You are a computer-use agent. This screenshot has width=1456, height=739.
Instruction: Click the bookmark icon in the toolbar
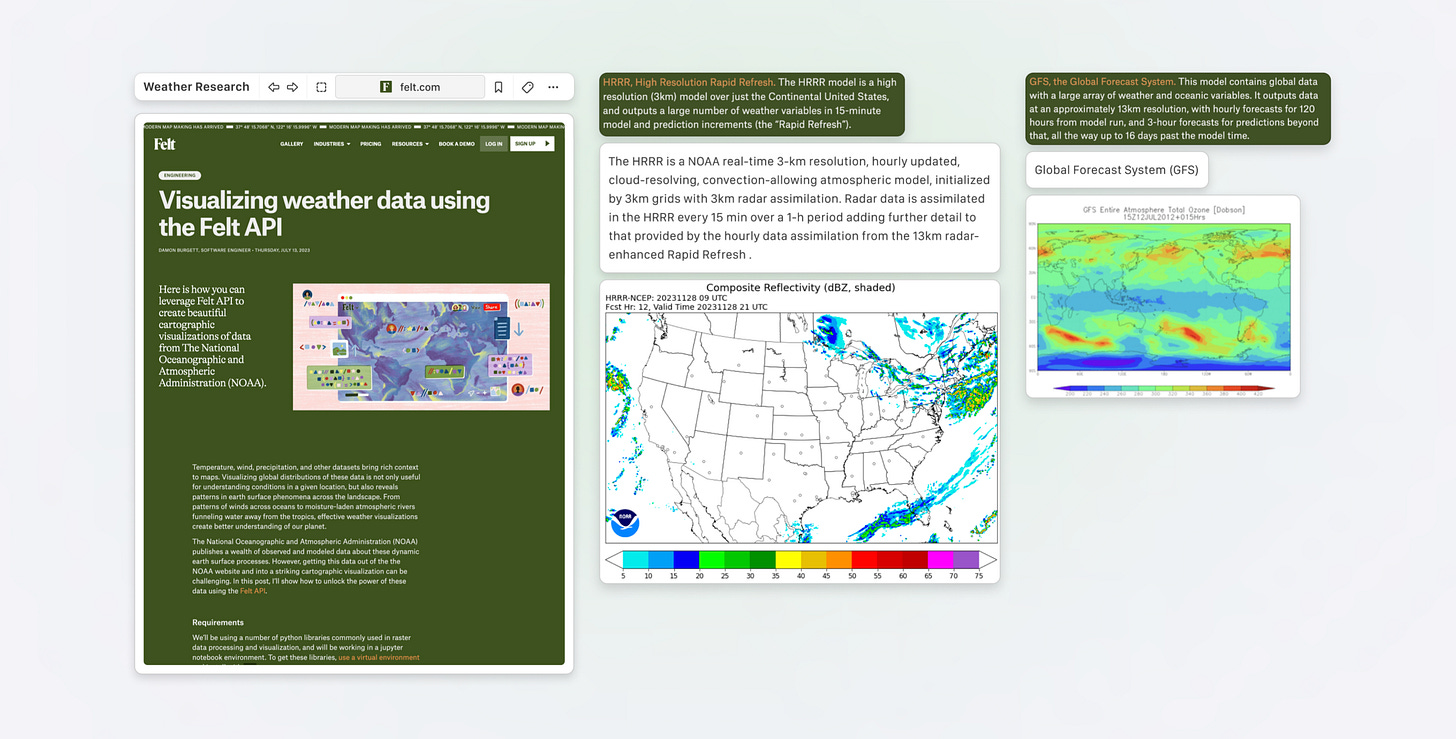pos(498,87)
